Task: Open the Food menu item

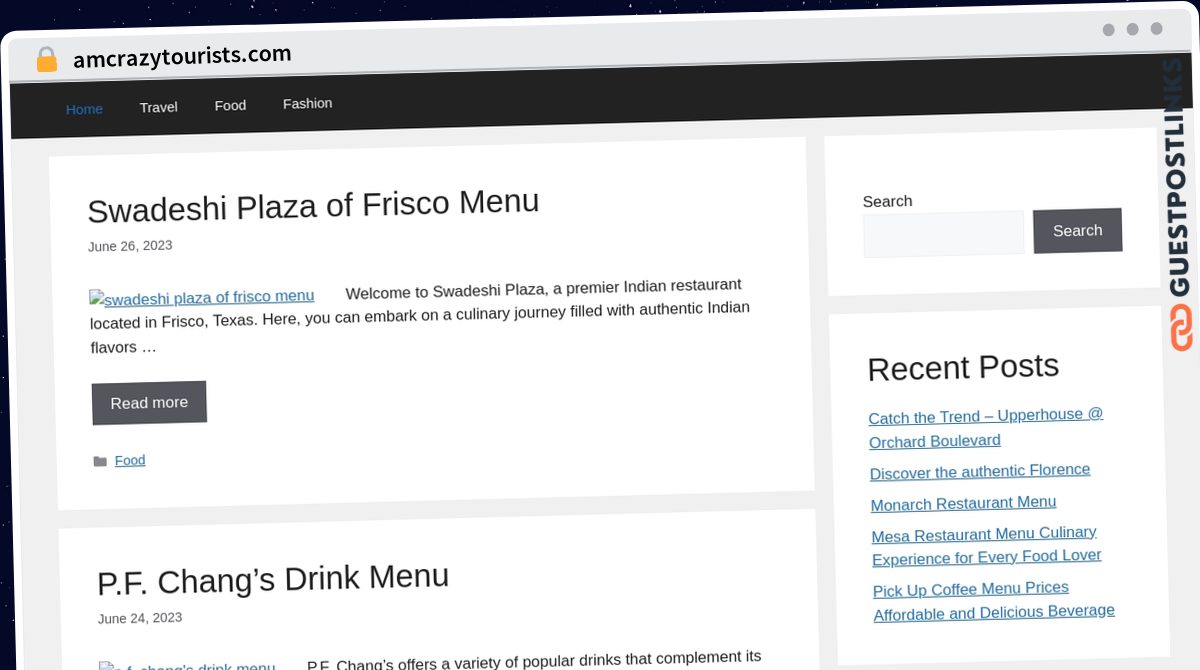Action: (230, 105)
